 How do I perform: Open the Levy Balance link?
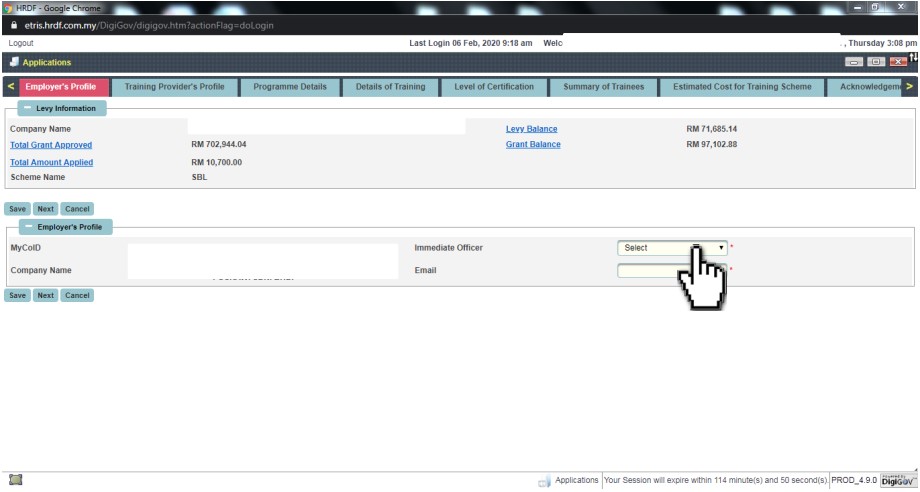[x=531, y=129]
